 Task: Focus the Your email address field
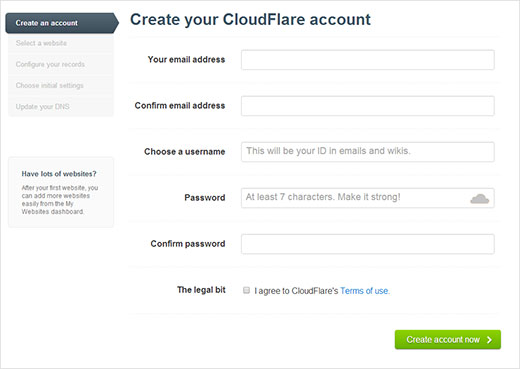368,60
